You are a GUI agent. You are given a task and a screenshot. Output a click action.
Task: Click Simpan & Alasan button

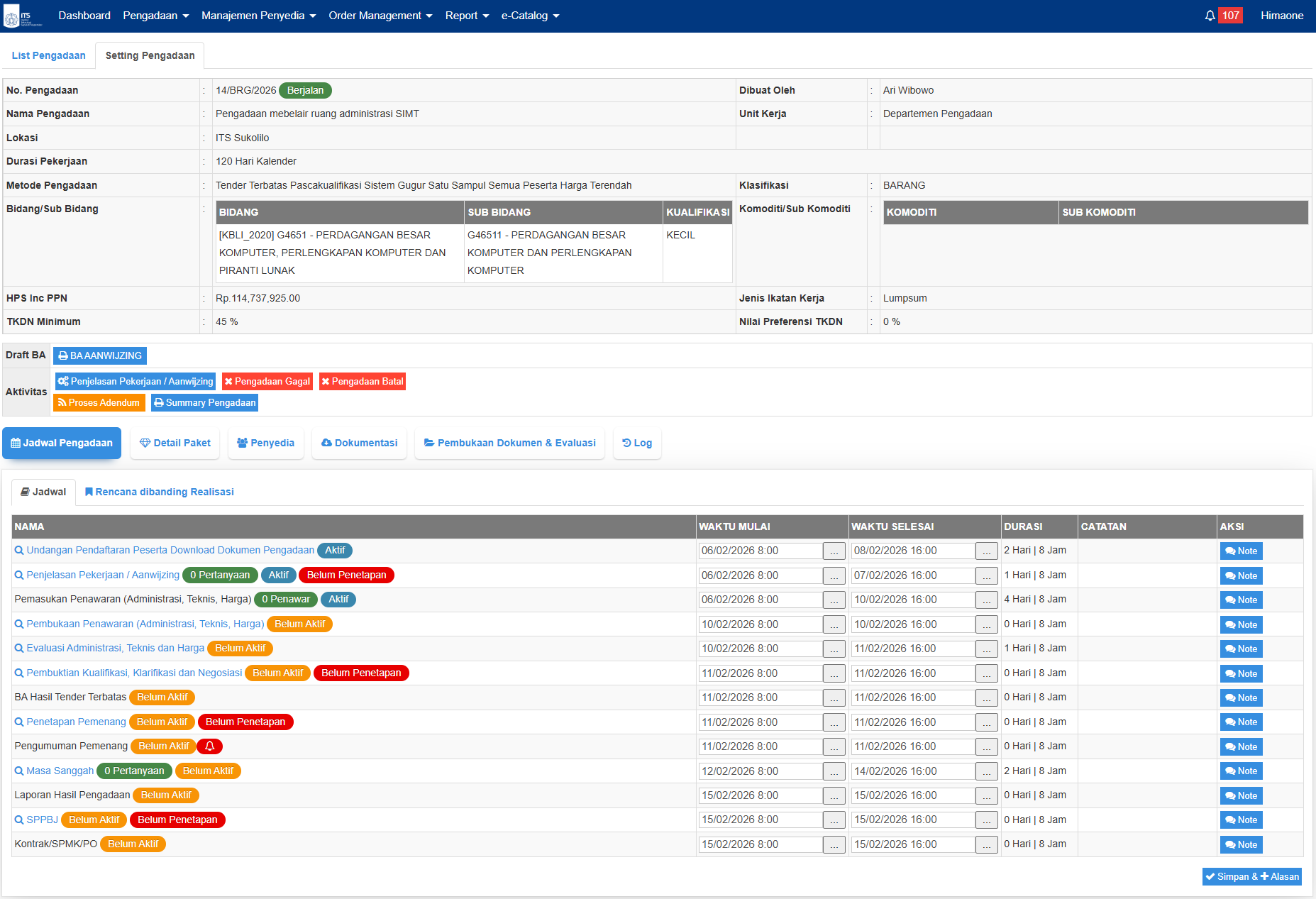coord(1251,877)
